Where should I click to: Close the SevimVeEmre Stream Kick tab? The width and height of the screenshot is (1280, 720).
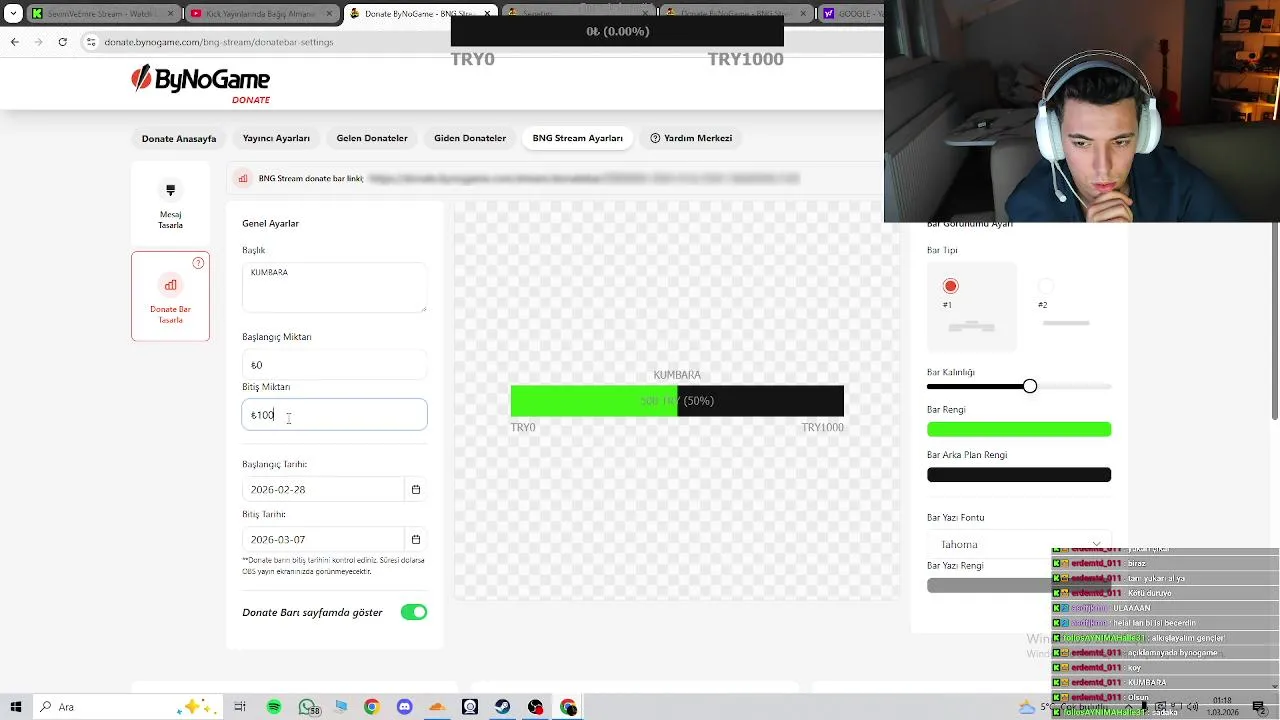(170, 14)
